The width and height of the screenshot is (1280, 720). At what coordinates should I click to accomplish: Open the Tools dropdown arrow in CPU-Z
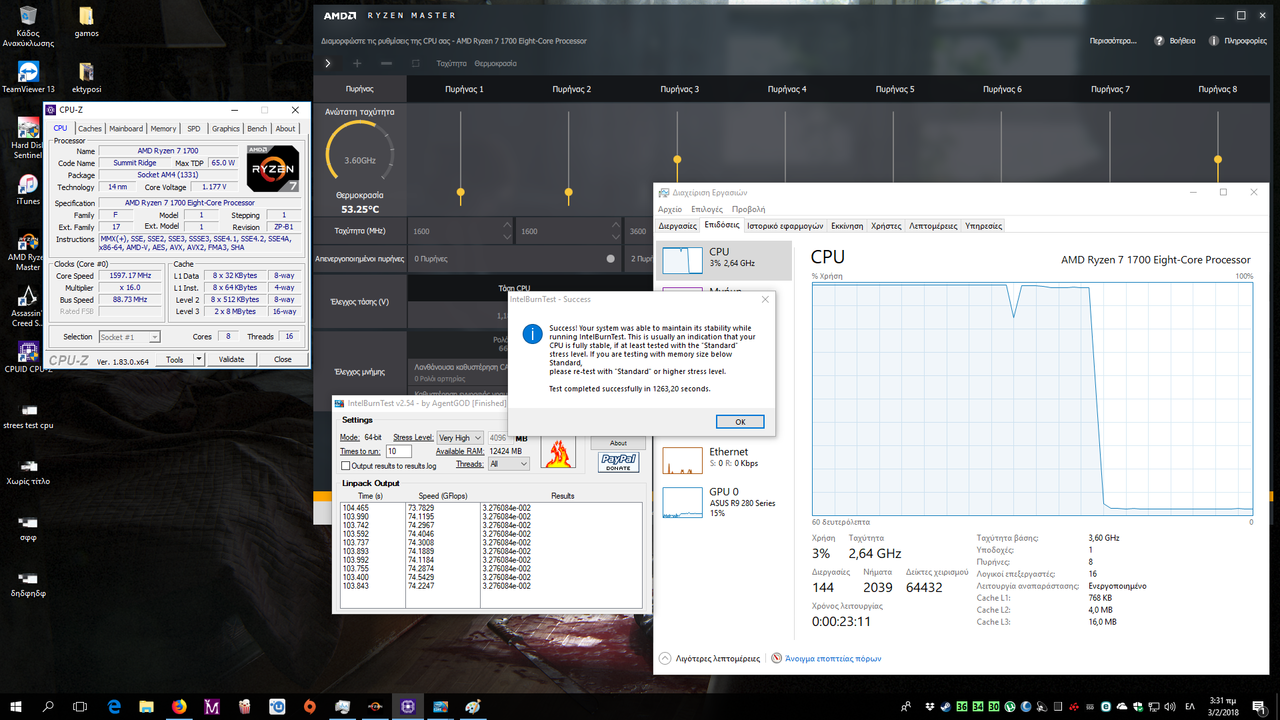pos(198,359)
